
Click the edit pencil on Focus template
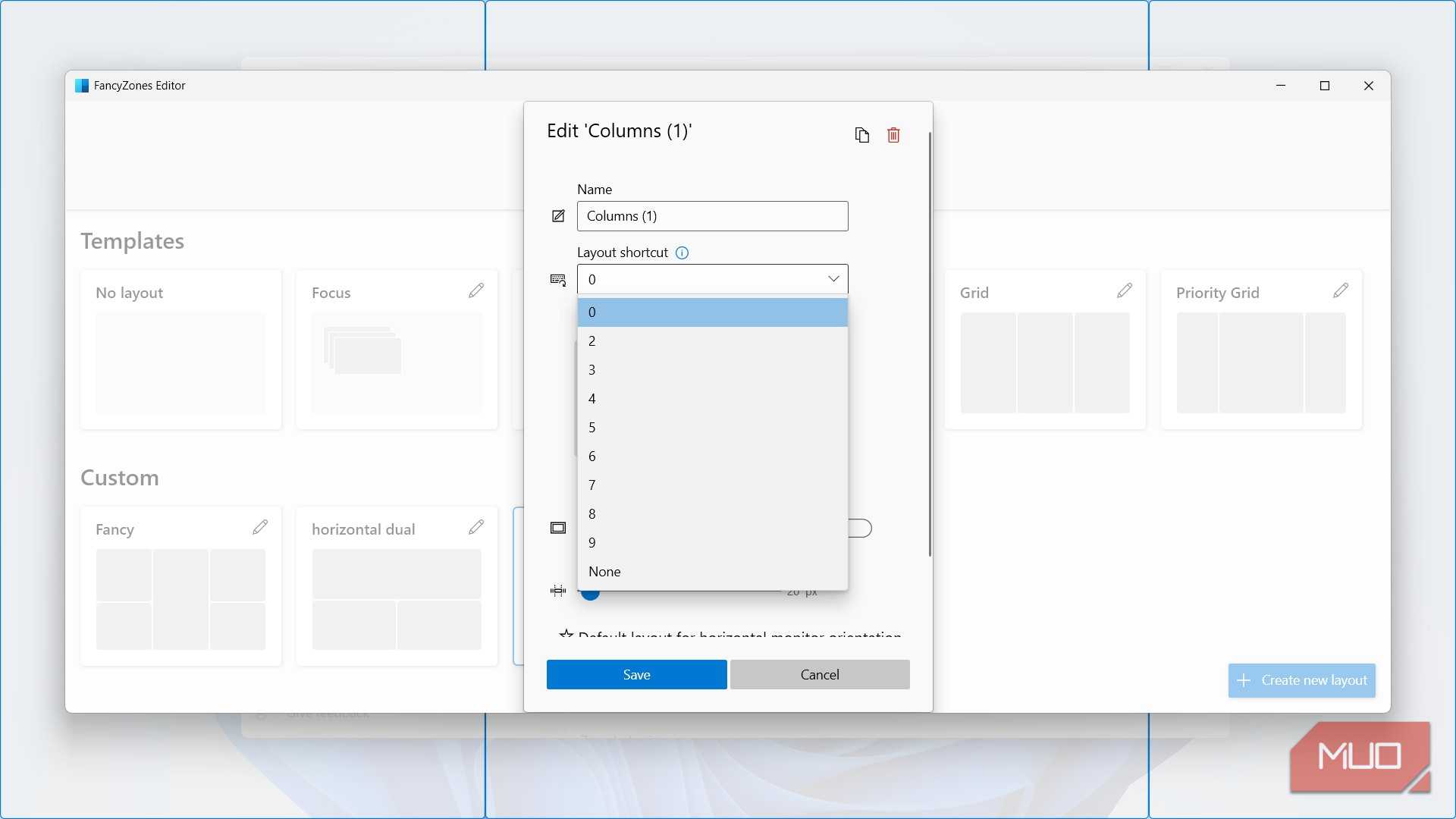tap(476, 290)
